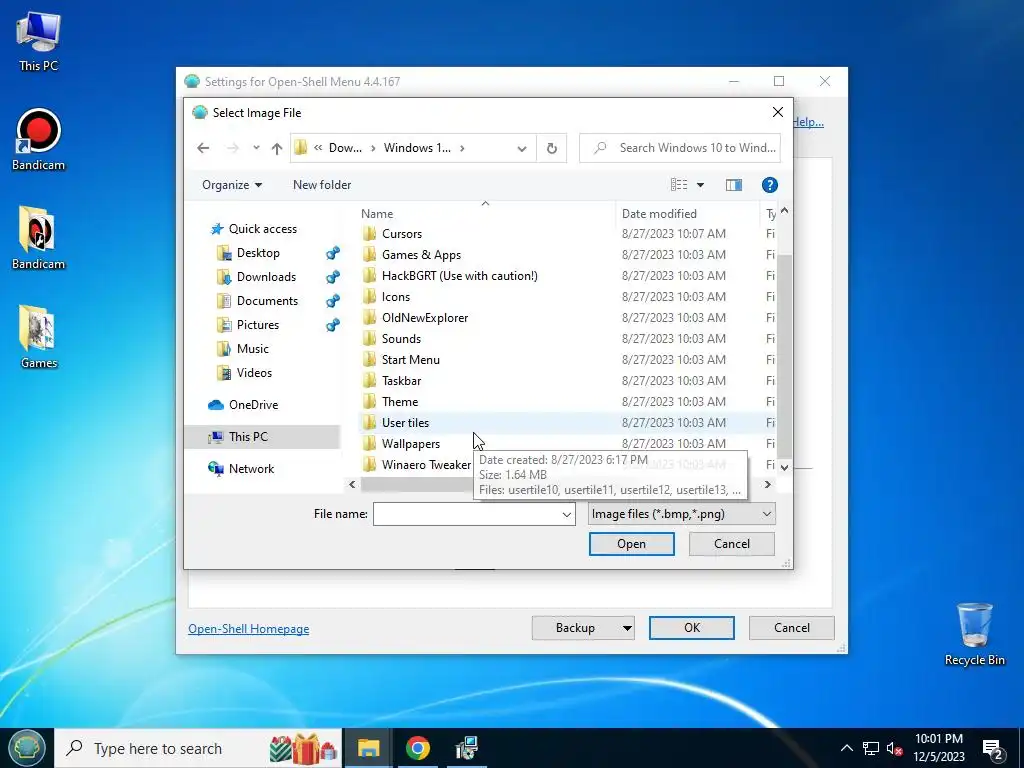
Task: Open the Open-Shell Homepage link
Action: pyautogui.click(x=248, y=628)
